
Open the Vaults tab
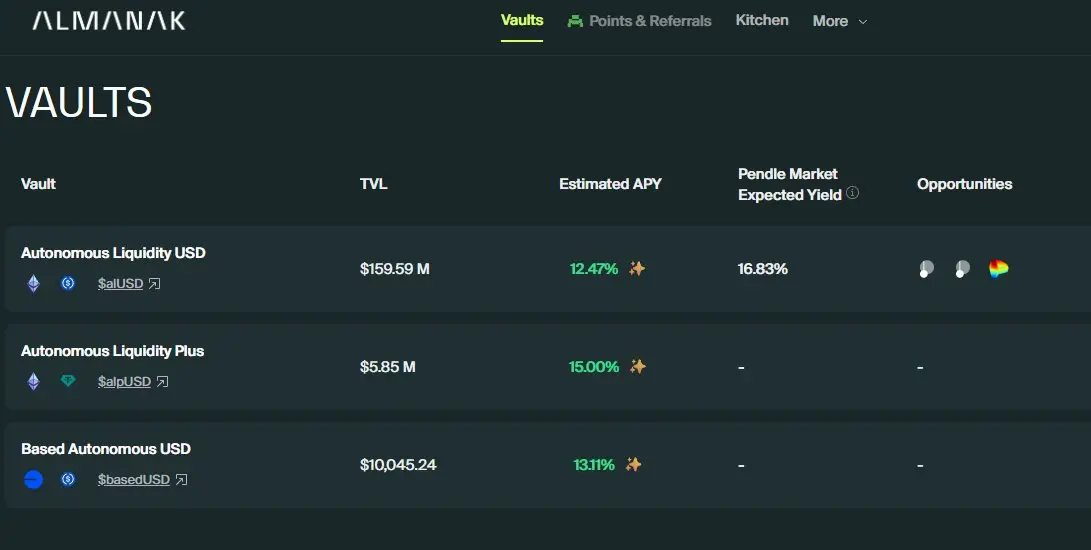[x=522, y=20]
